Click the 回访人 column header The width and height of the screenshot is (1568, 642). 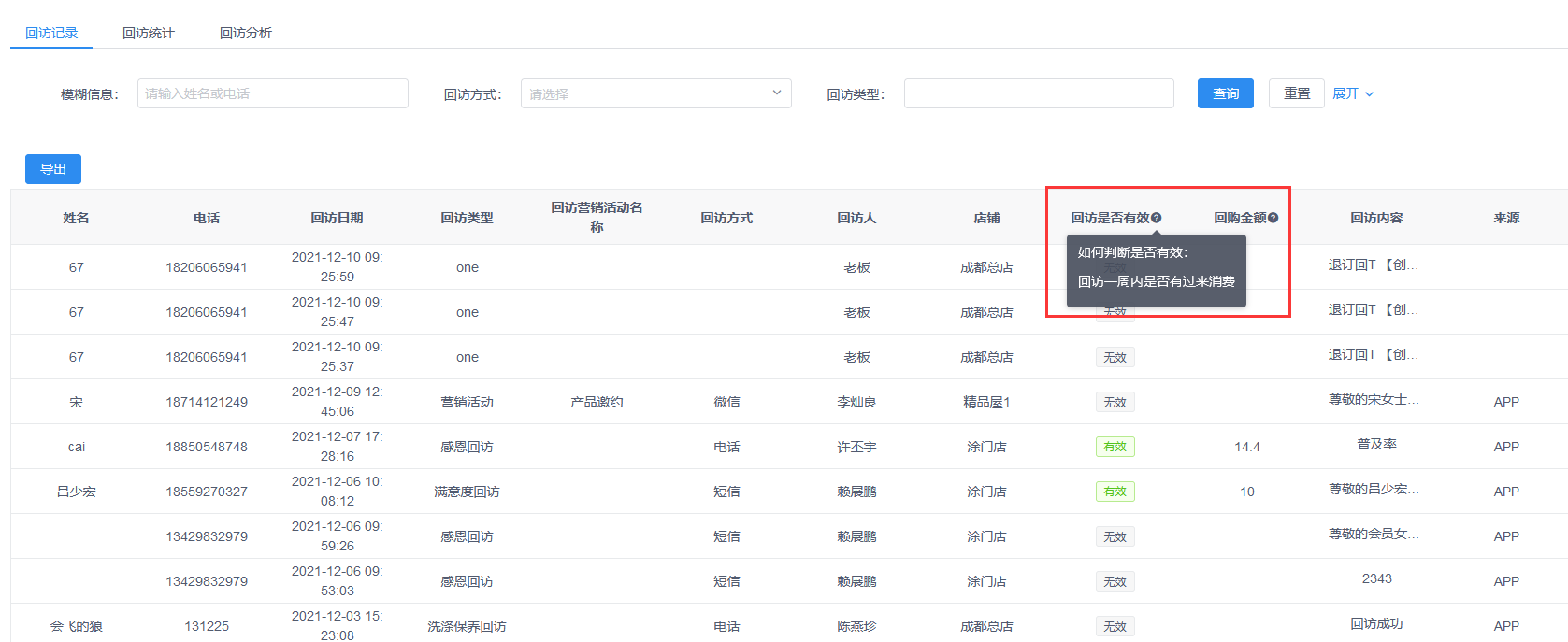click(856, 218)
